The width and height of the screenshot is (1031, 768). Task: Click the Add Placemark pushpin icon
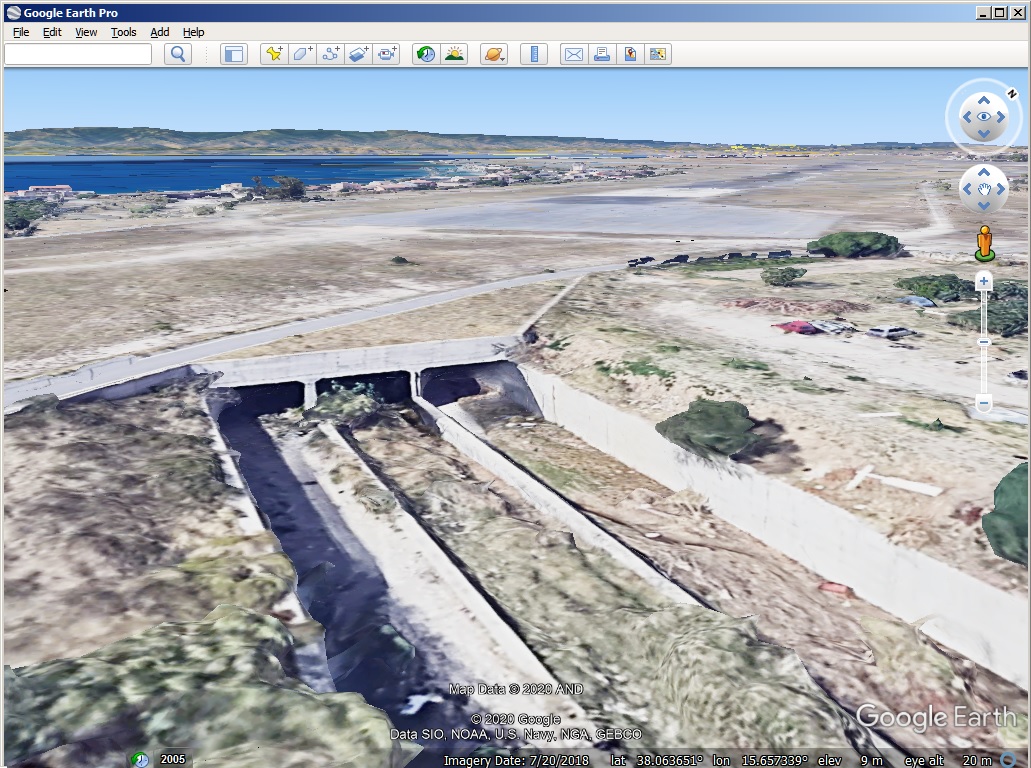click(x=273, y=54)
